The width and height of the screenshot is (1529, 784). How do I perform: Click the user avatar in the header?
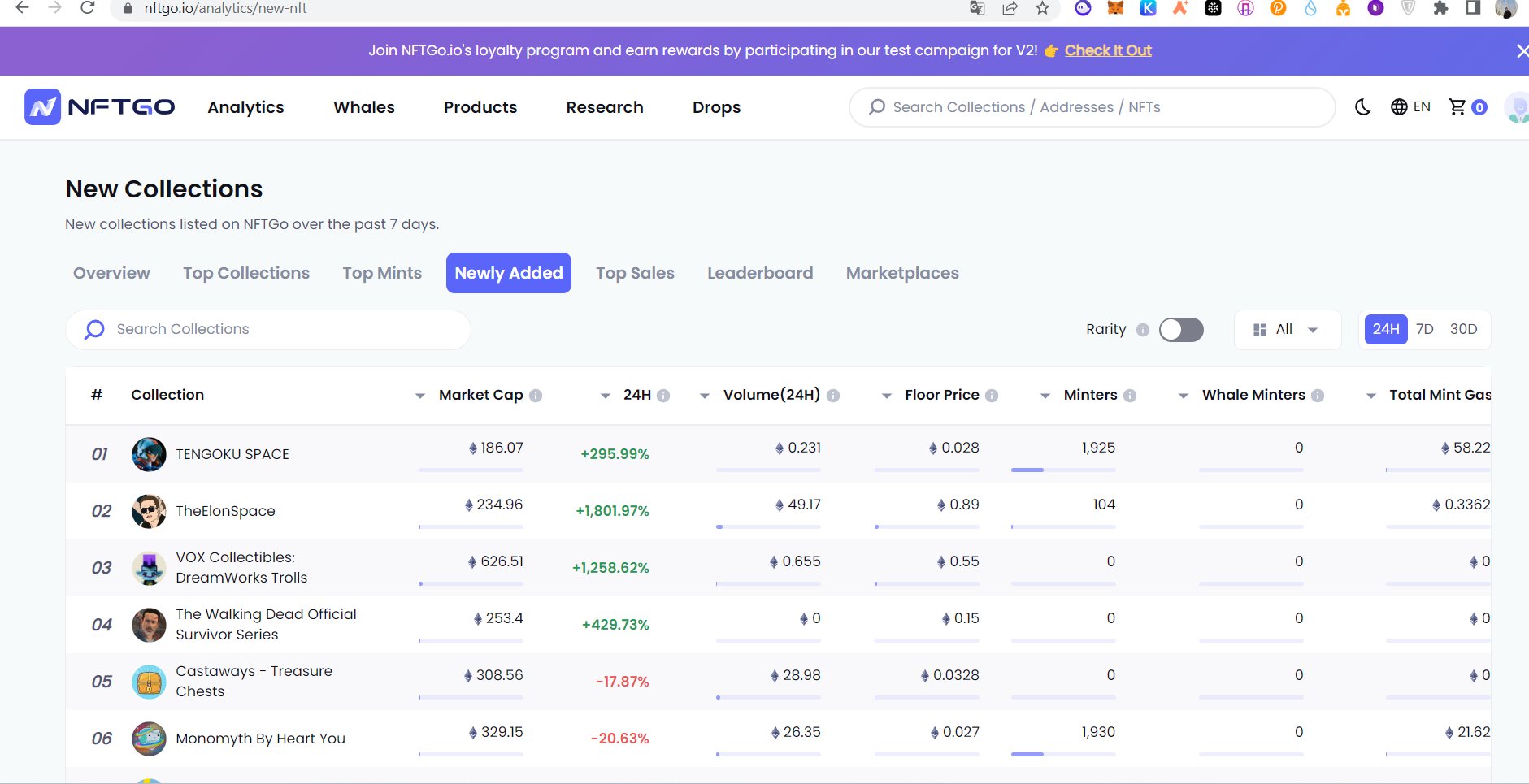point(1517,107)
